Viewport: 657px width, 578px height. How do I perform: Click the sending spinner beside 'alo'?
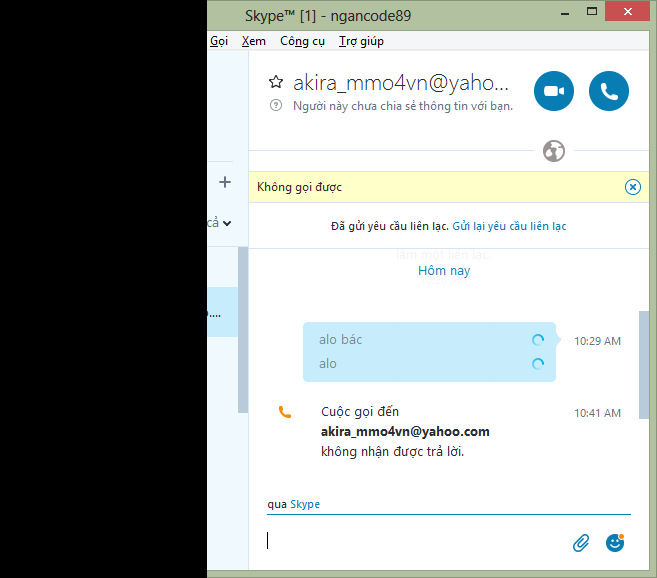tap(538, 364)
